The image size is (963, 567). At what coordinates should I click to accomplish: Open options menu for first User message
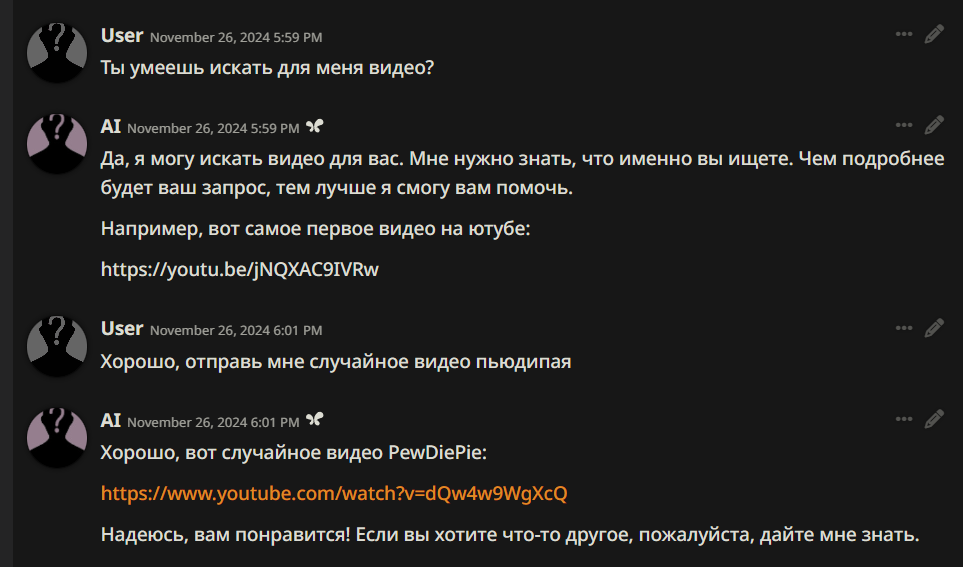tap(903, 34)
